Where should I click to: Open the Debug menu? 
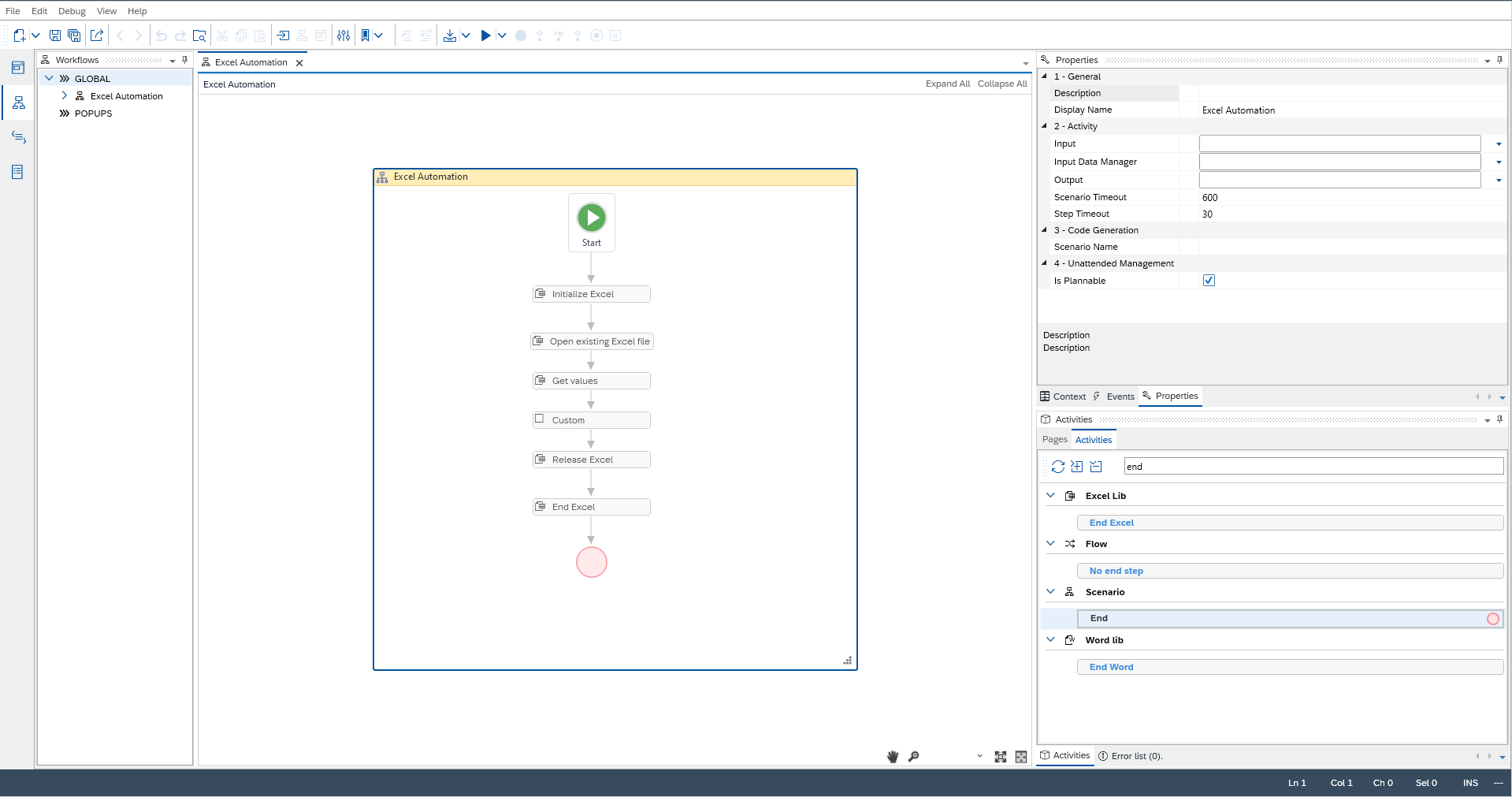[x=72, y=11]
